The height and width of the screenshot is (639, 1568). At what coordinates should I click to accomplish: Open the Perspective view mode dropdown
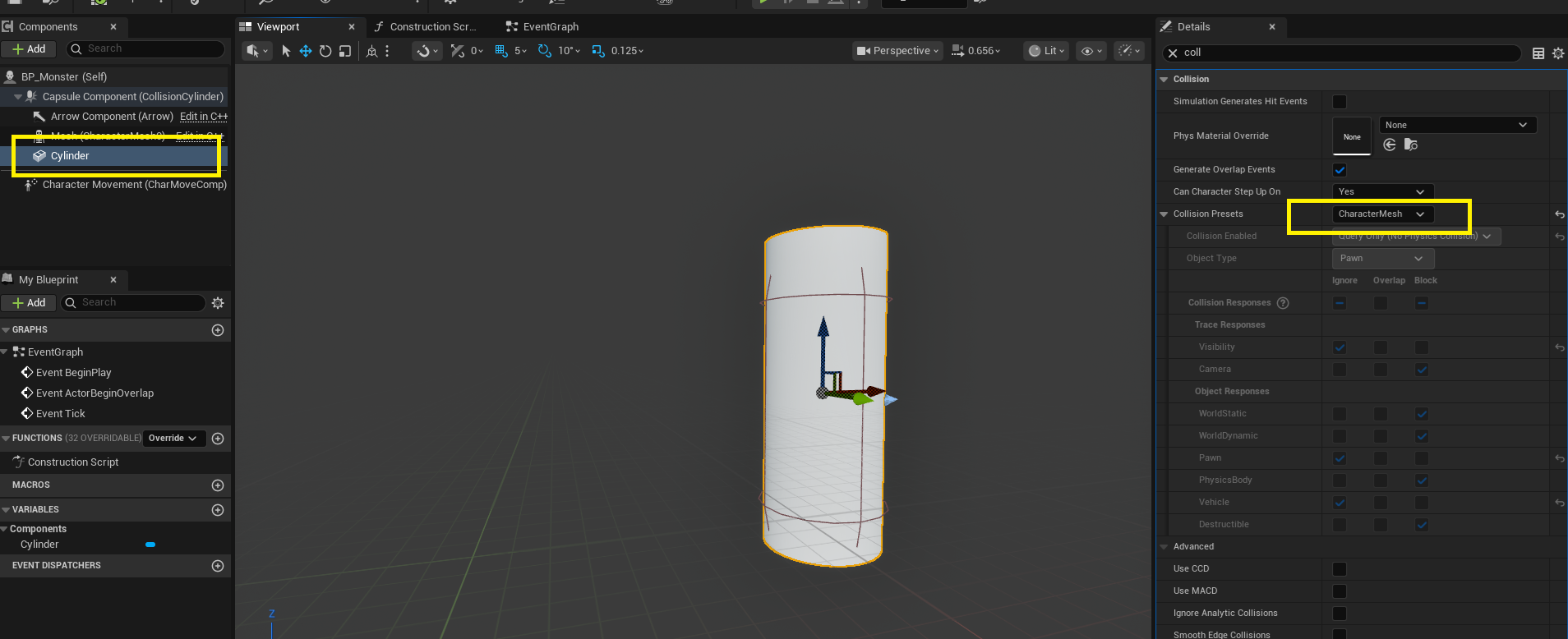897,51
